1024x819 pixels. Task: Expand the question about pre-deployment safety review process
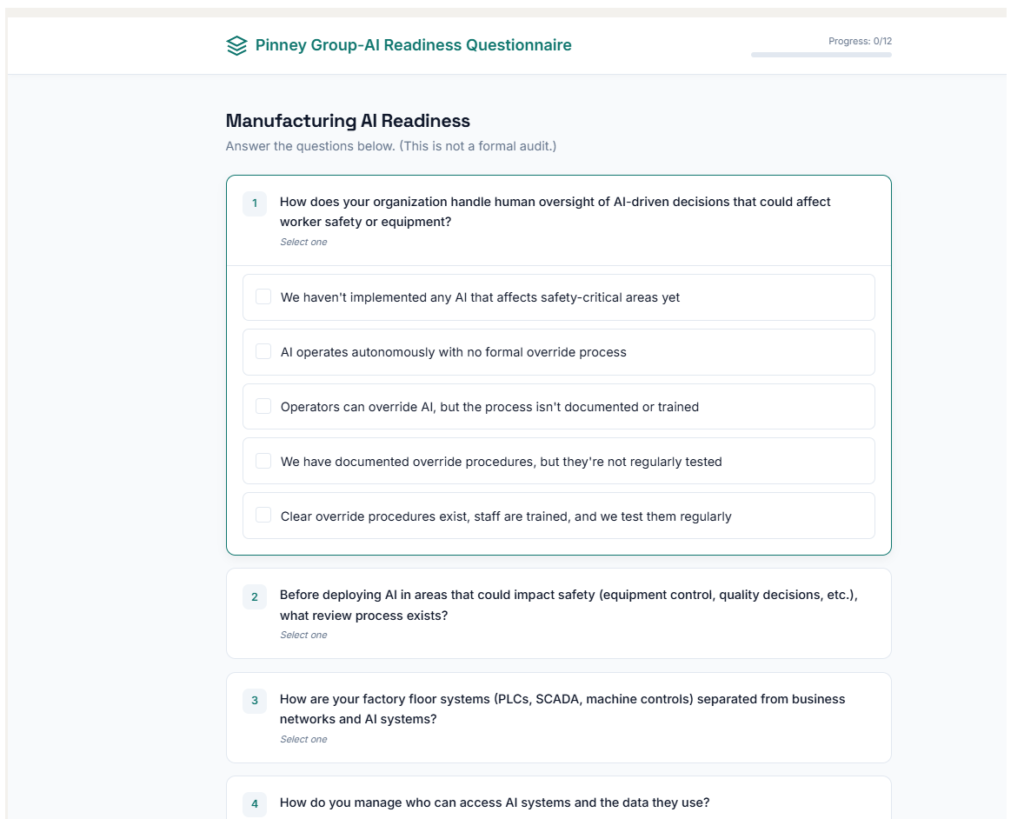pos(568,605)
